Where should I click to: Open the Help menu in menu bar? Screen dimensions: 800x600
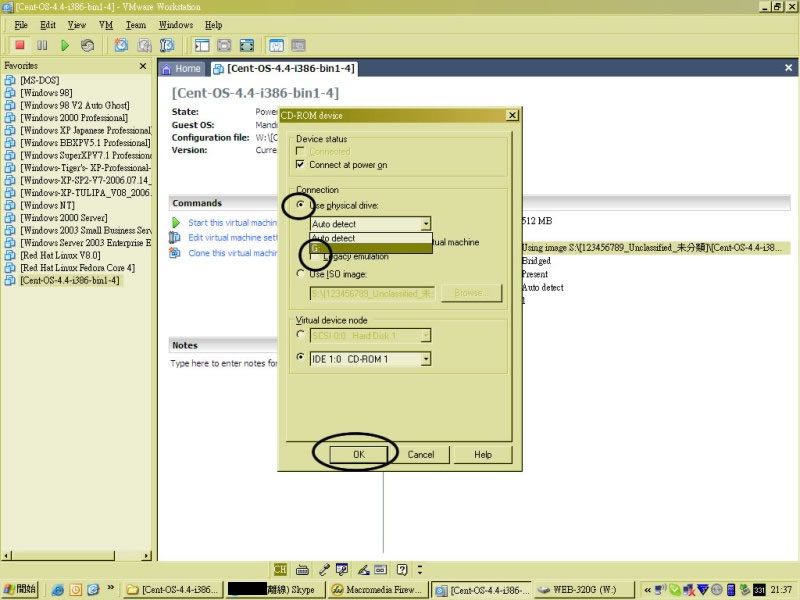tap(214, 25)
